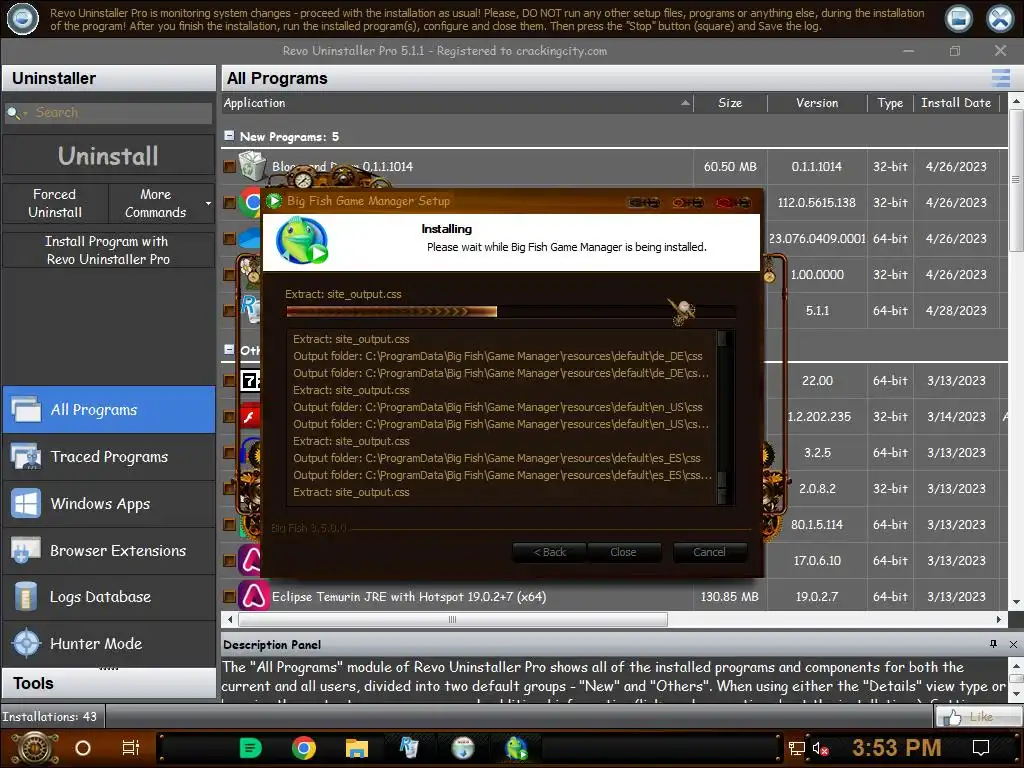1024x768 pixels.
Task: Click the muted volume tray icon
Action: tap(820, 748)
